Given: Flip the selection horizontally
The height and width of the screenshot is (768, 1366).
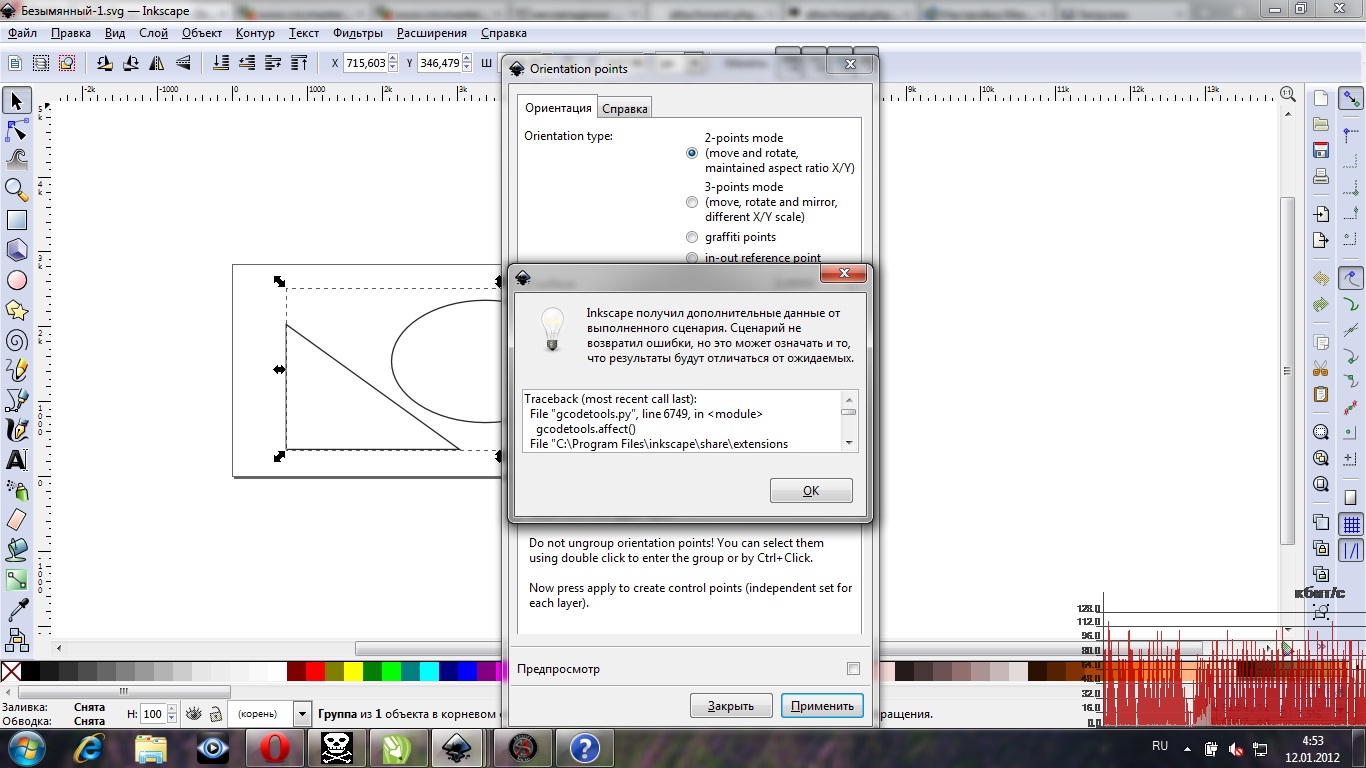Looking at the screenshot, I should tap(156, 63).
